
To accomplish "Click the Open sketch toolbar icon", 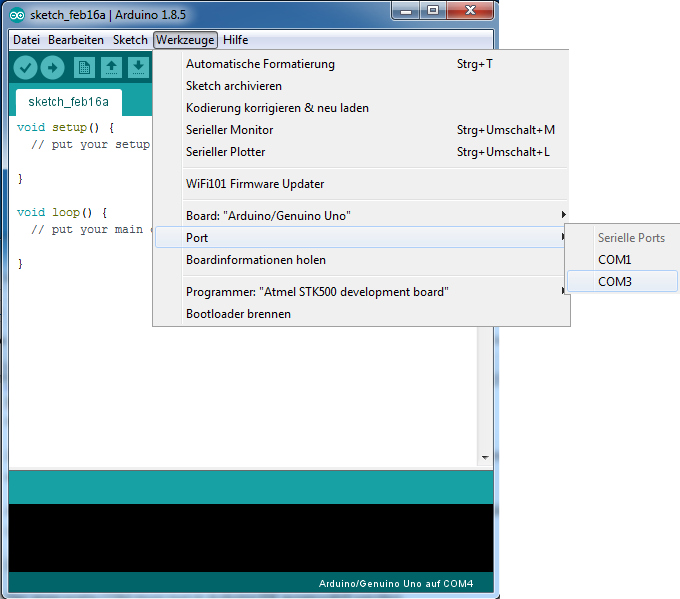I will coord(112,67).
